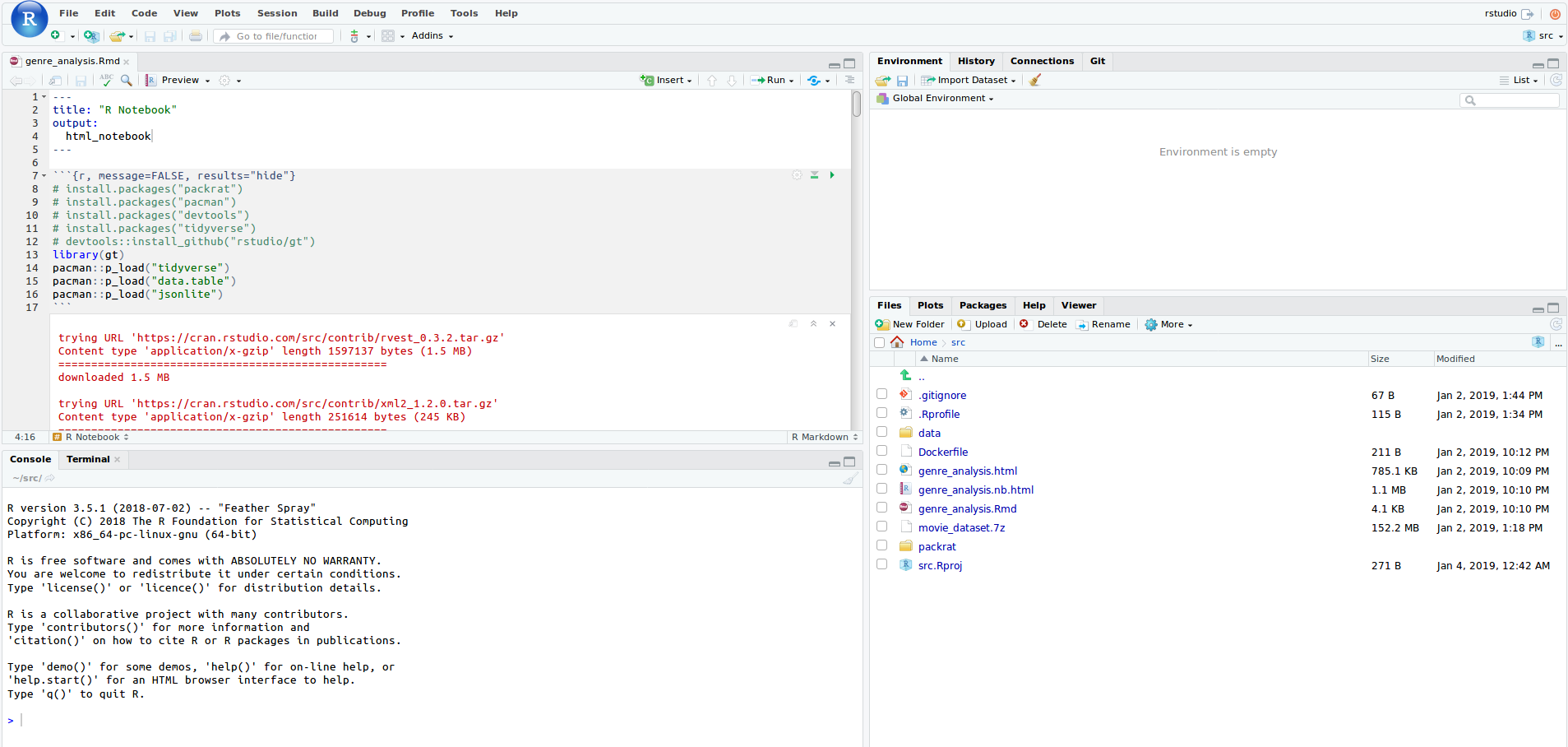The height and width of the screenshot is (747, 1568).
Task: Refresh the Environment pane
Action: 1556,80
